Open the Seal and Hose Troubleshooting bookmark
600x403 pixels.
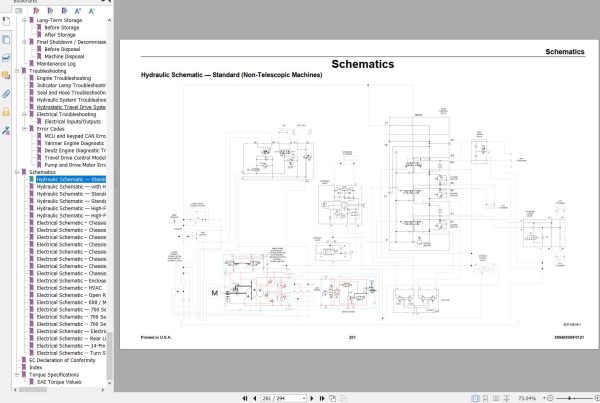pos(71,93)
